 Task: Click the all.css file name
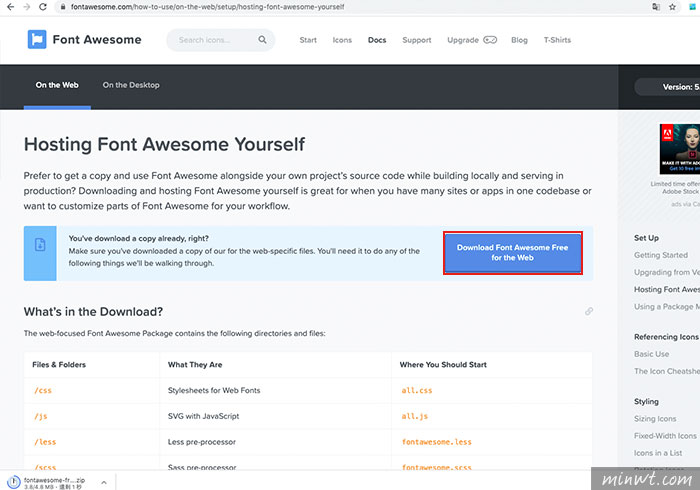[x=417, y=390]
